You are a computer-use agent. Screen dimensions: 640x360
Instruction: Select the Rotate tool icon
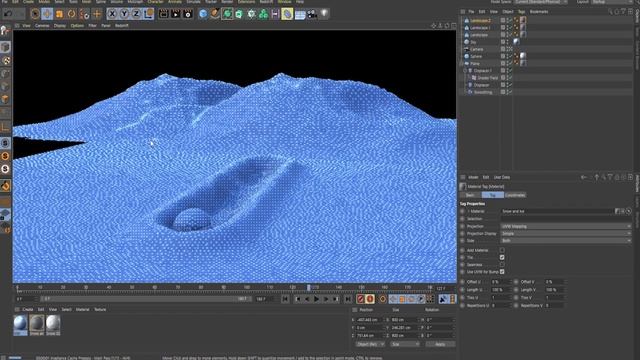[71, 14]
